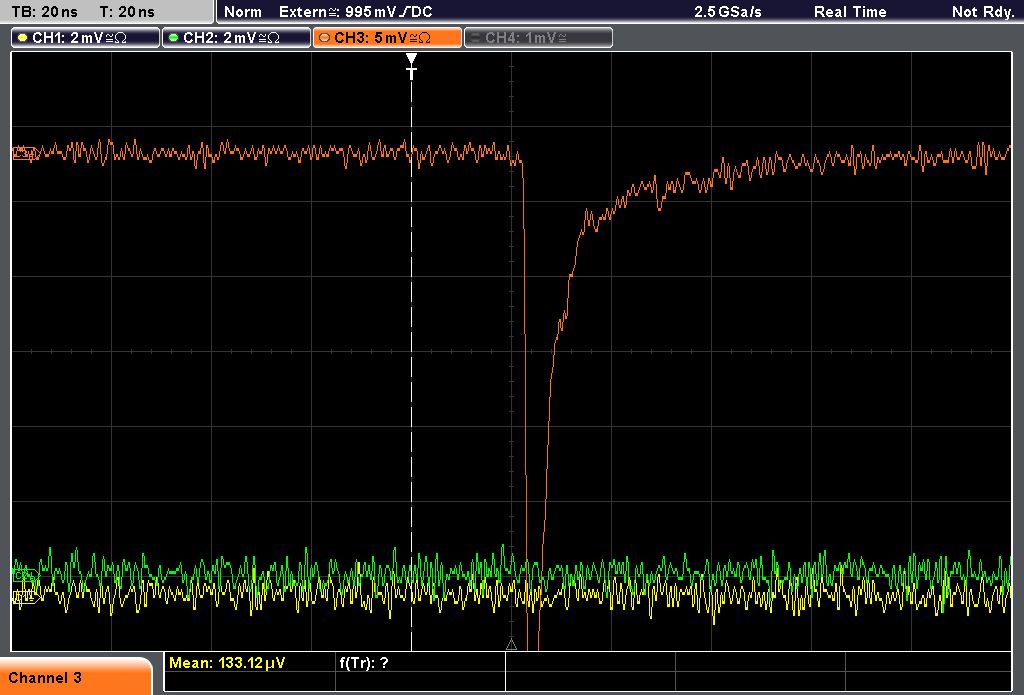Click the trigger position triangle at grid bottom
1024x695 pixels.
(x=511, y=645)
